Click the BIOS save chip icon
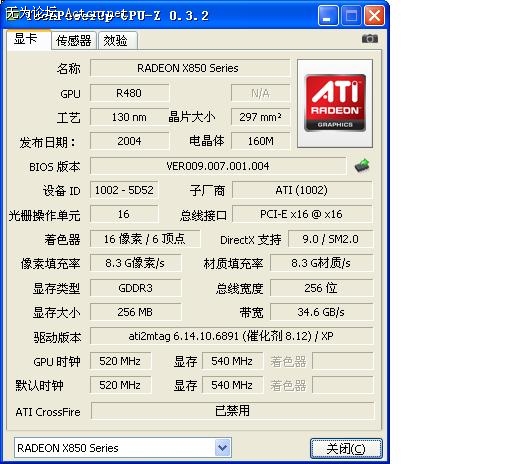 [362, 165]
